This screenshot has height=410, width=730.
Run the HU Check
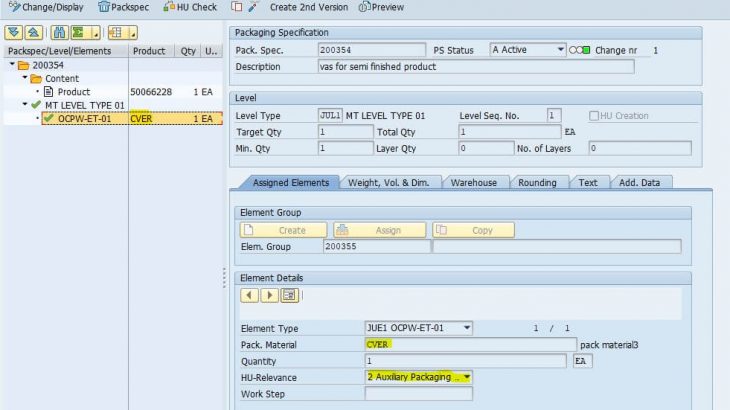tap(190, 7)
